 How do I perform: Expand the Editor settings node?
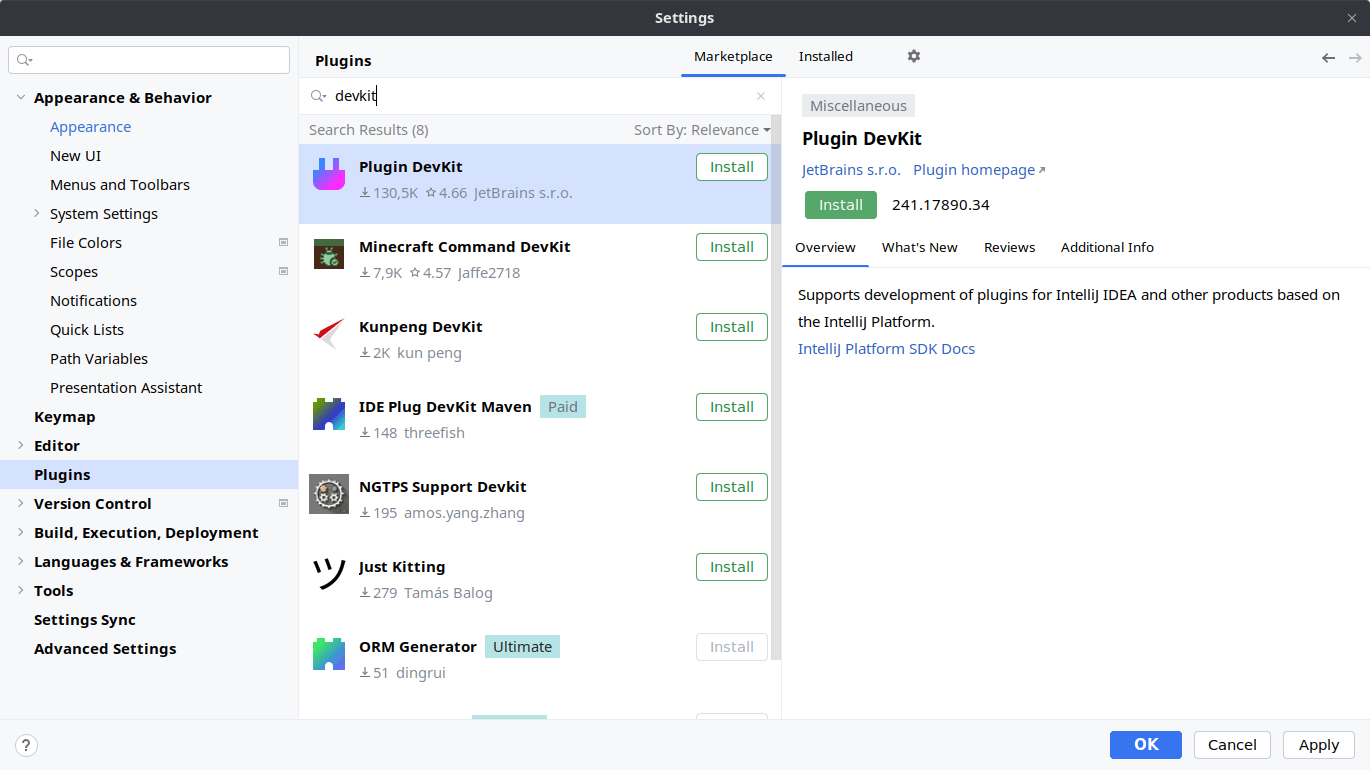(x=21, y=445)
